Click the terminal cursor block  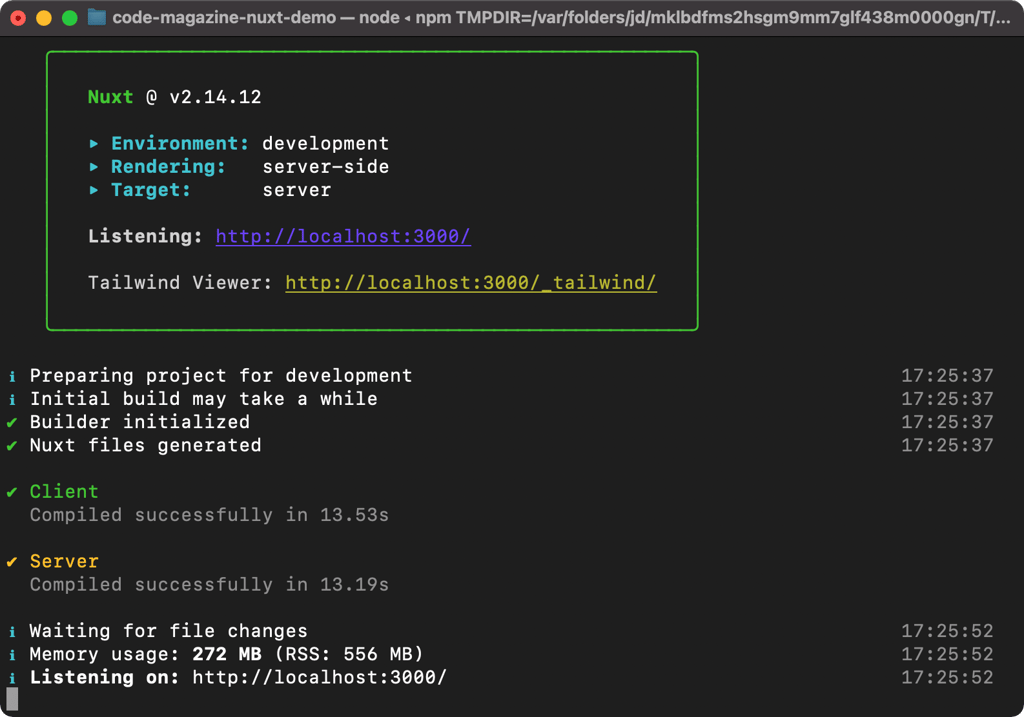12,699
